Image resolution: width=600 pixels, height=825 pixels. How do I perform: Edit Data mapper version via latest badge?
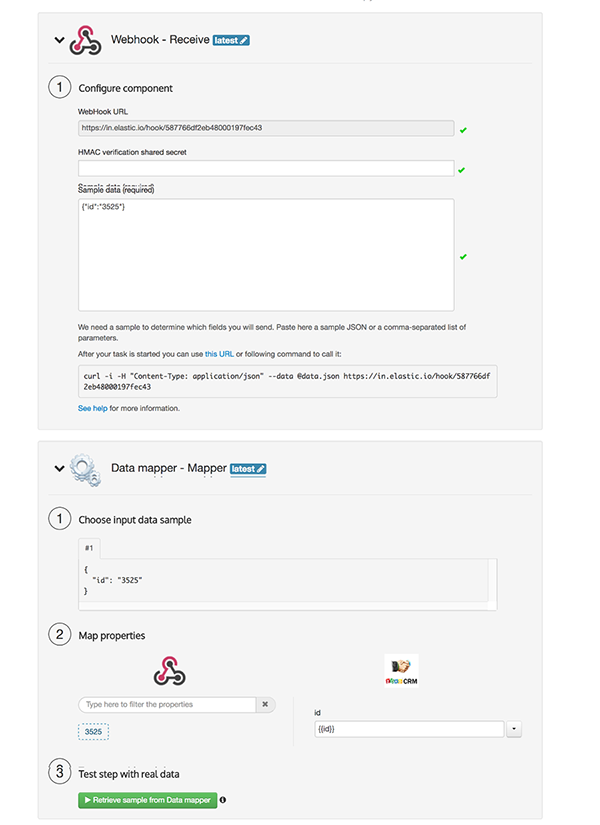click(248, 468)
